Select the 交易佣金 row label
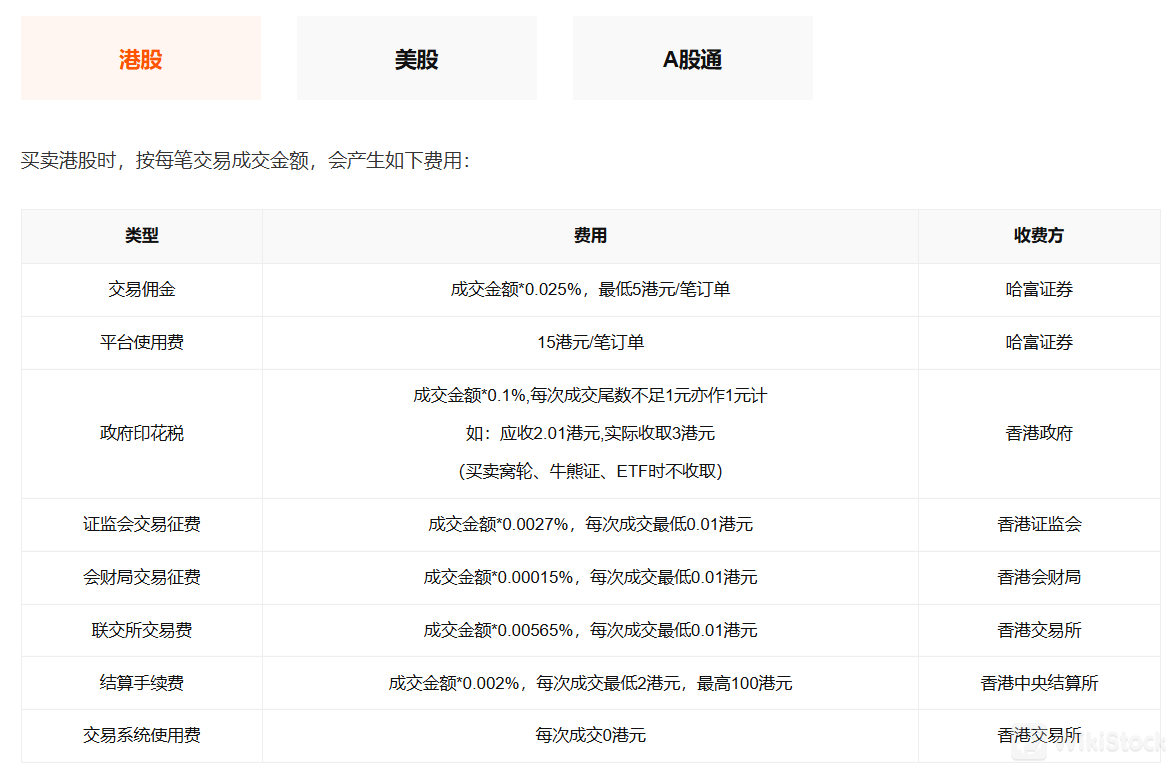Viewport: 1176px width, 777px height. click(140, 289)
